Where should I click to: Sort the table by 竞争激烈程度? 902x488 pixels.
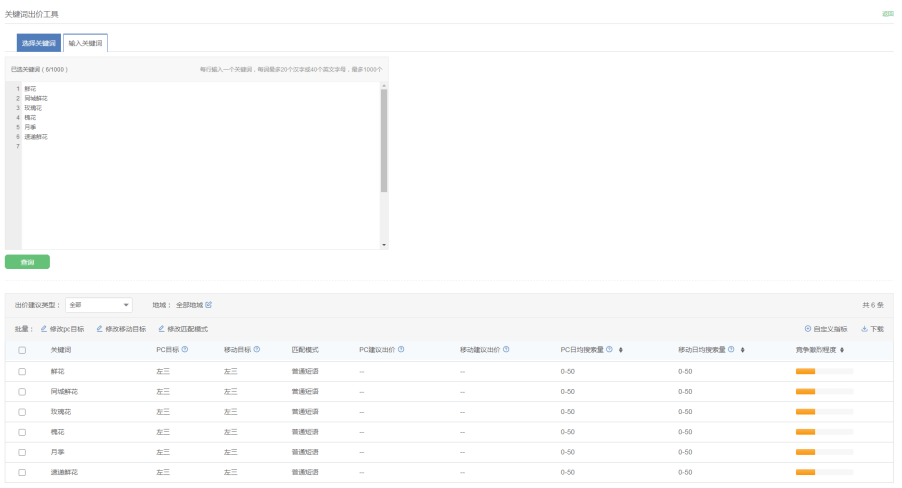842,350
